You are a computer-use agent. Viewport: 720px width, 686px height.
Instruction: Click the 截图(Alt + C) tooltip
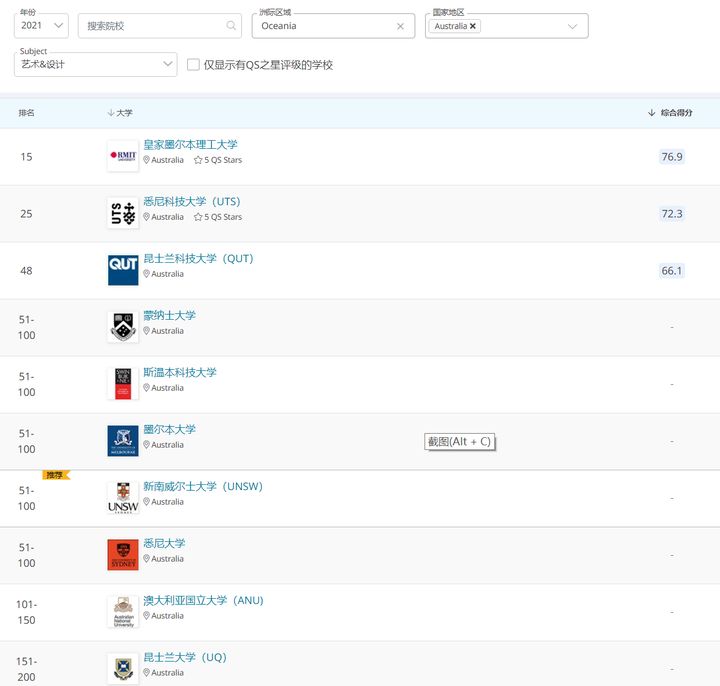tap(460, 442)
